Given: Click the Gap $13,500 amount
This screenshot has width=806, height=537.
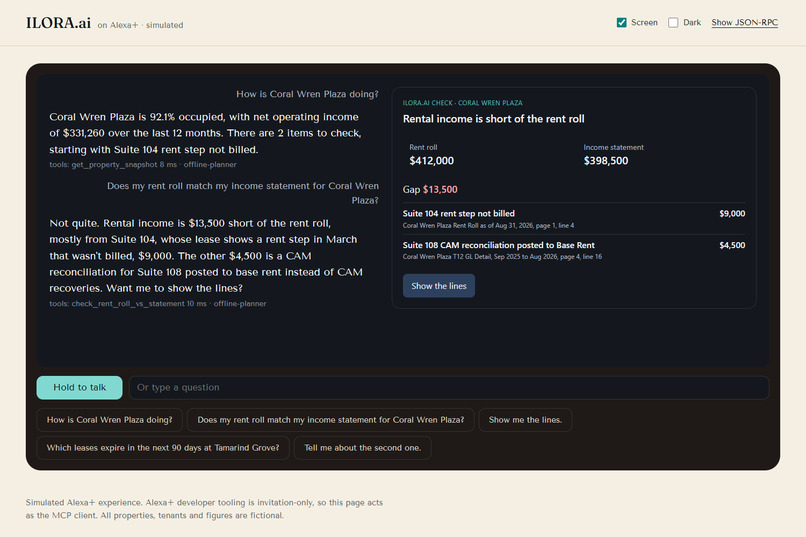Looking at the screenshot, I should pyautogui.click(x=440, y=190).
